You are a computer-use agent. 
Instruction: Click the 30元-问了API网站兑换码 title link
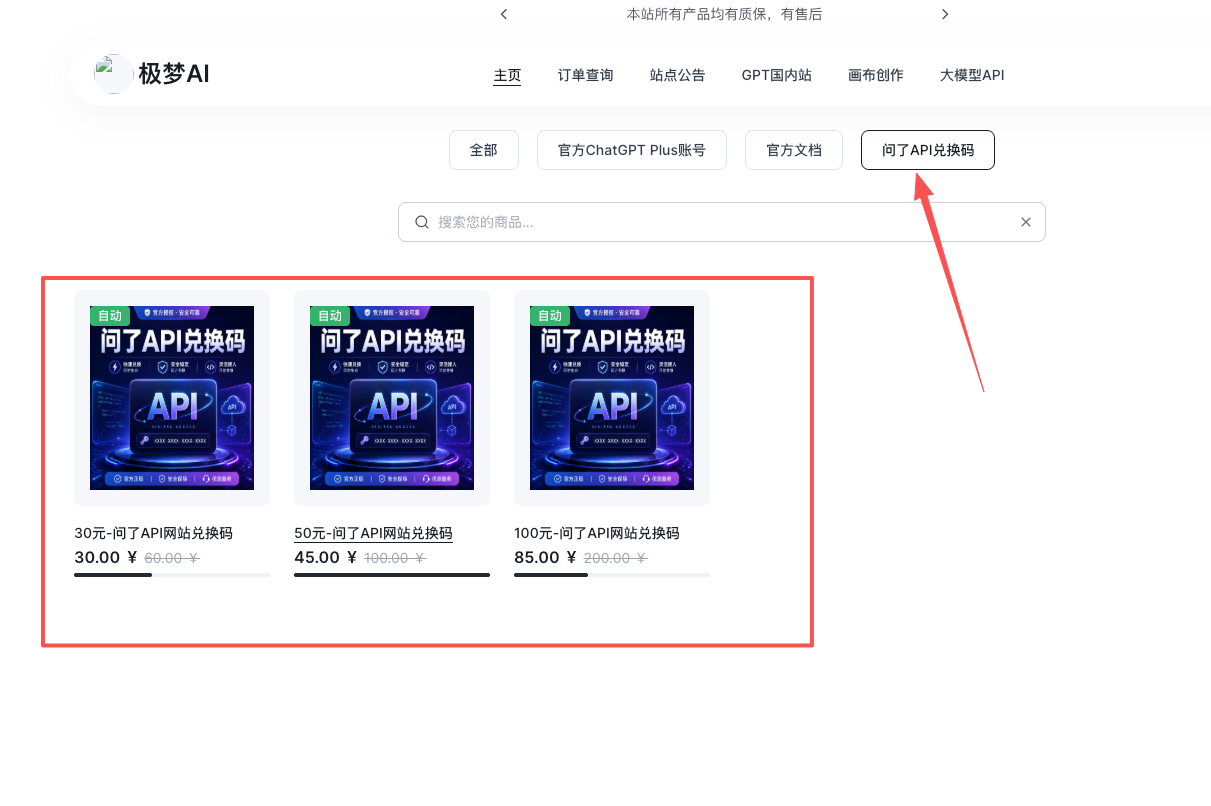(x=153, y=533)
